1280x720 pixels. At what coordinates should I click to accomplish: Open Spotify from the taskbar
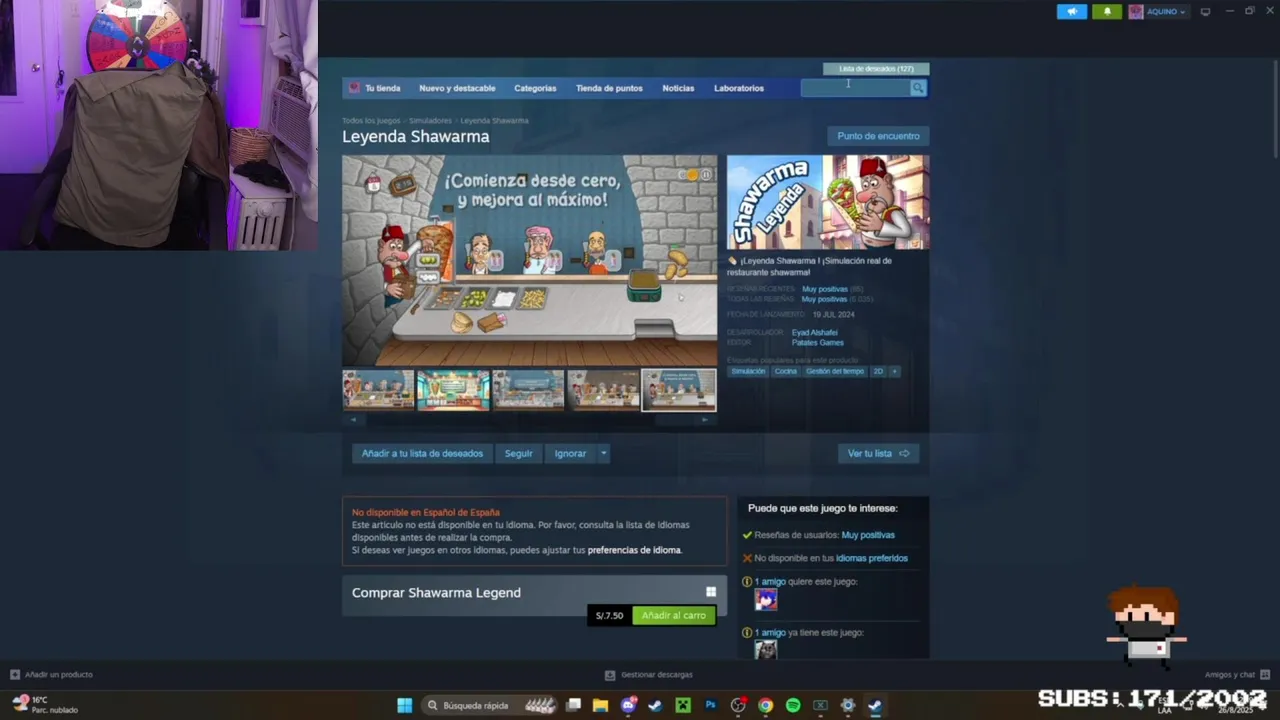pos(793,705)
